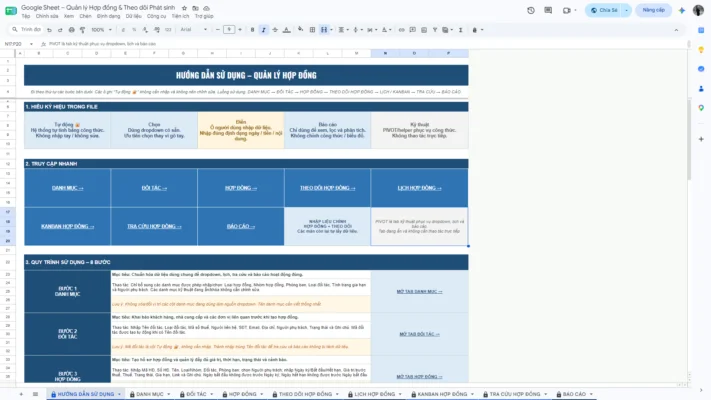Switch to the HỢP ĐỒNG sheet tab
Viewport: 711px width, 400px height.
point(243,394)
